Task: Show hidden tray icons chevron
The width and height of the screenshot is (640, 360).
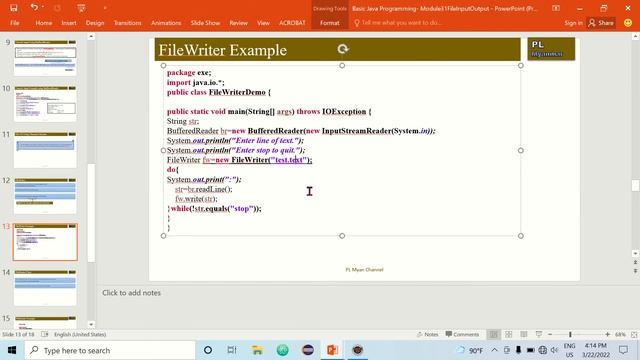Action: pos(494,350)
